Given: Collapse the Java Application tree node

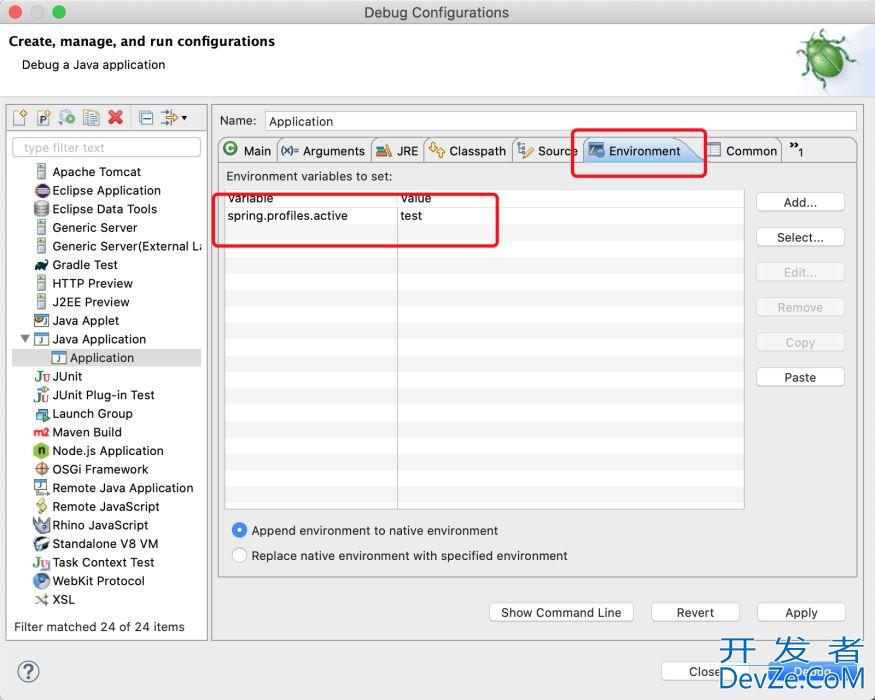Looking at the screenshot, I should point(25,338).
